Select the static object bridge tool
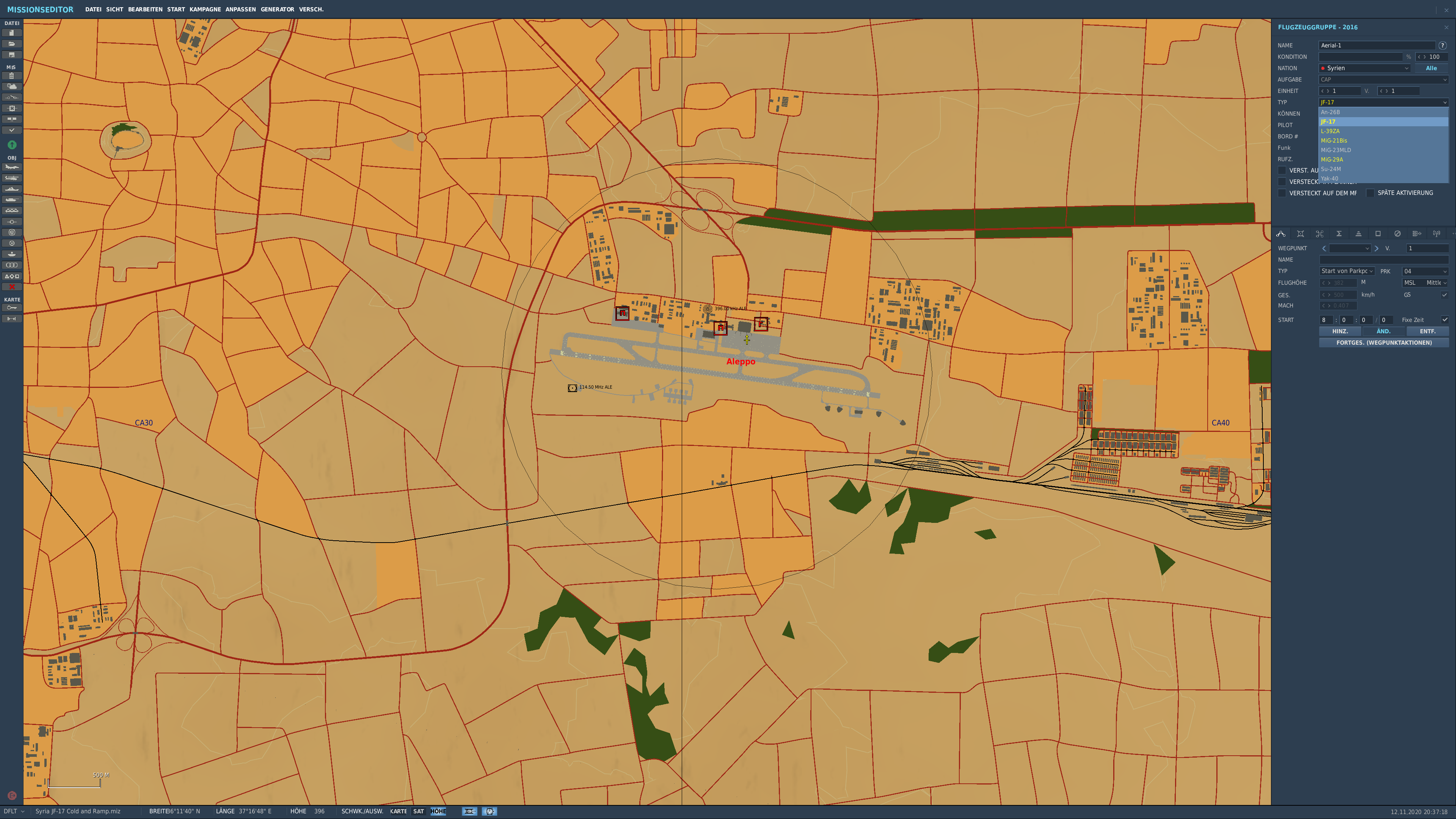This screenshot has height=819, width=1456. [11, 211]
